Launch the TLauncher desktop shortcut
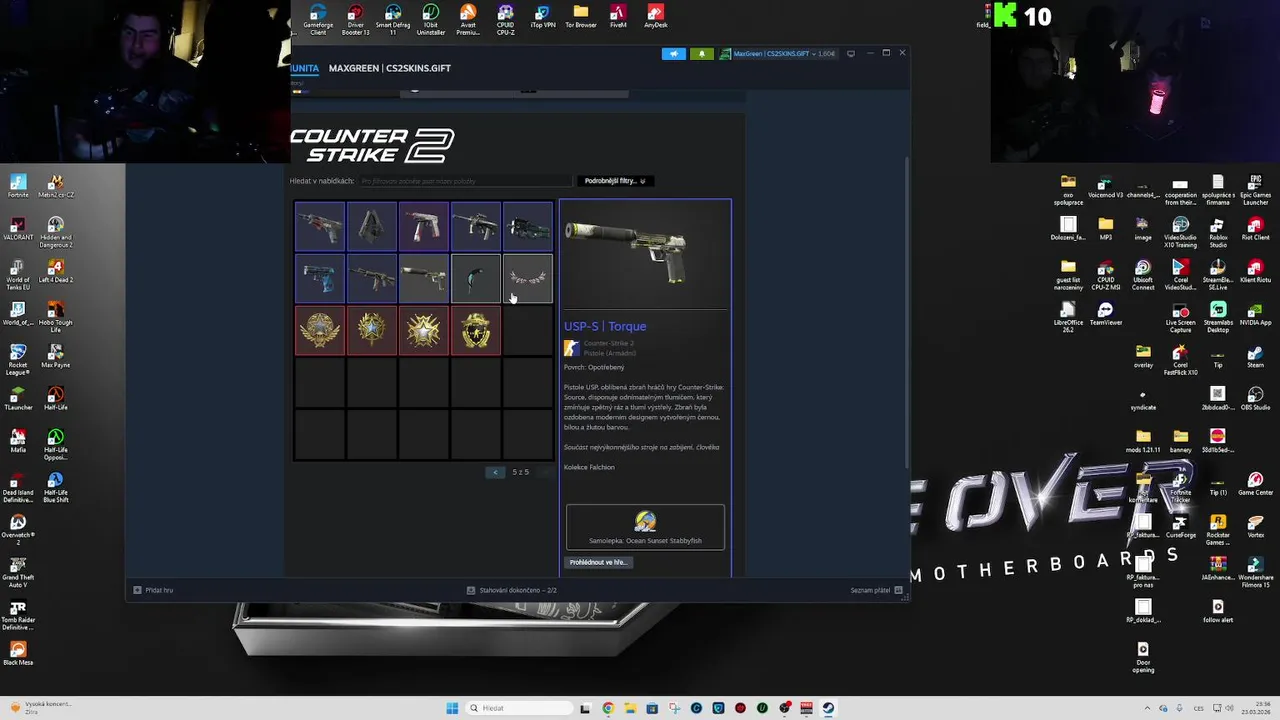The image size is (1280, 720). [x=18, y=398]
